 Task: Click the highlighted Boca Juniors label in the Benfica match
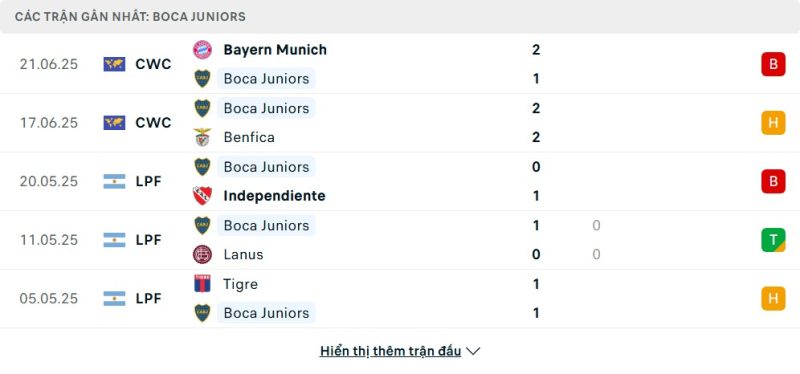266,108
